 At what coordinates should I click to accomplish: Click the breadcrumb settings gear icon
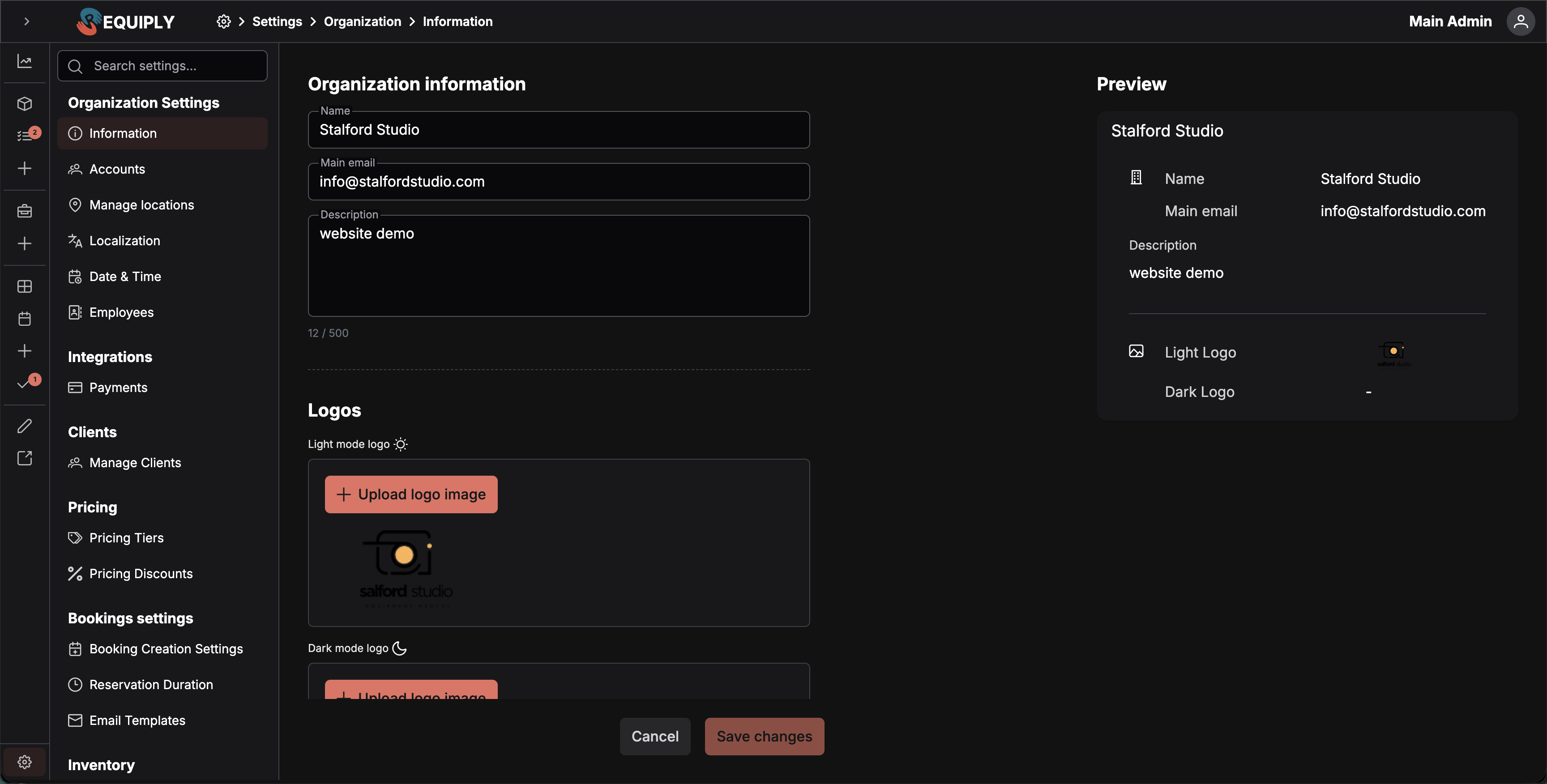[223, 21]
